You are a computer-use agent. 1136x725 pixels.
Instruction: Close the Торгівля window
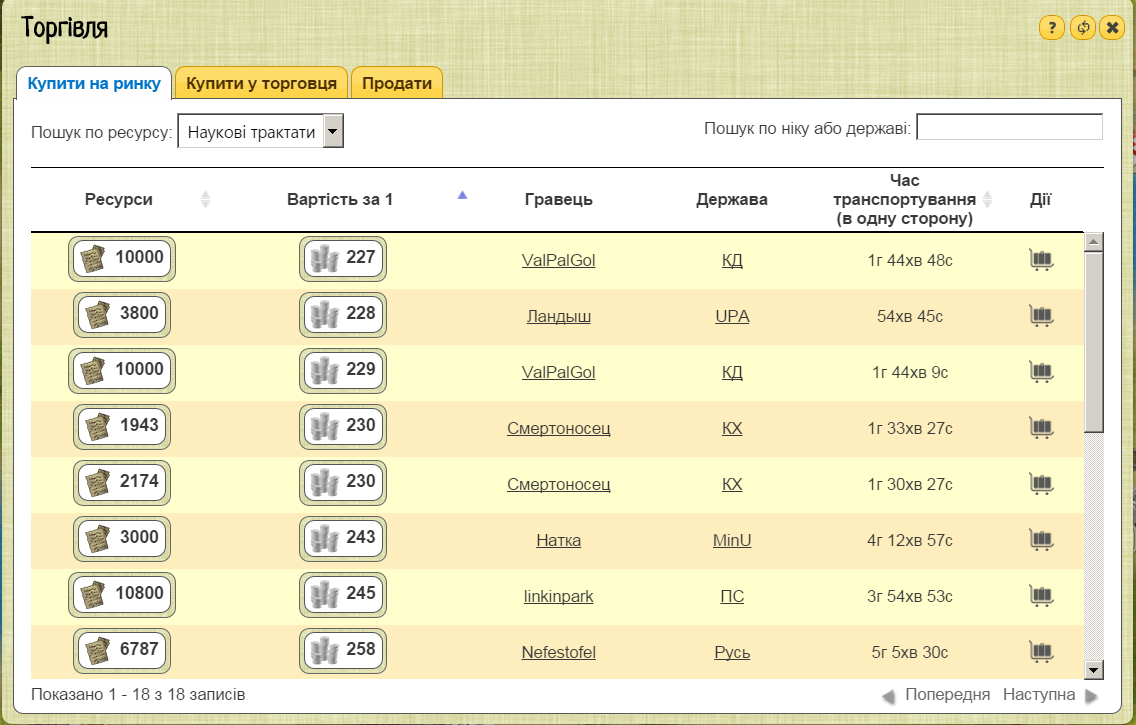1112,28
